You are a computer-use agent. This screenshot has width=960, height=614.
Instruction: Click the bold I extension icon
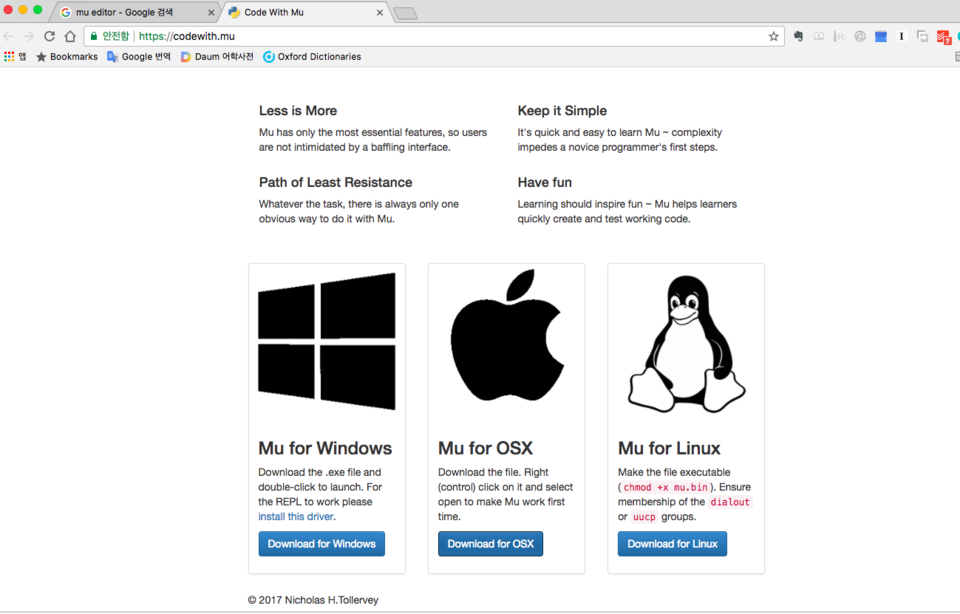[901, 36]
